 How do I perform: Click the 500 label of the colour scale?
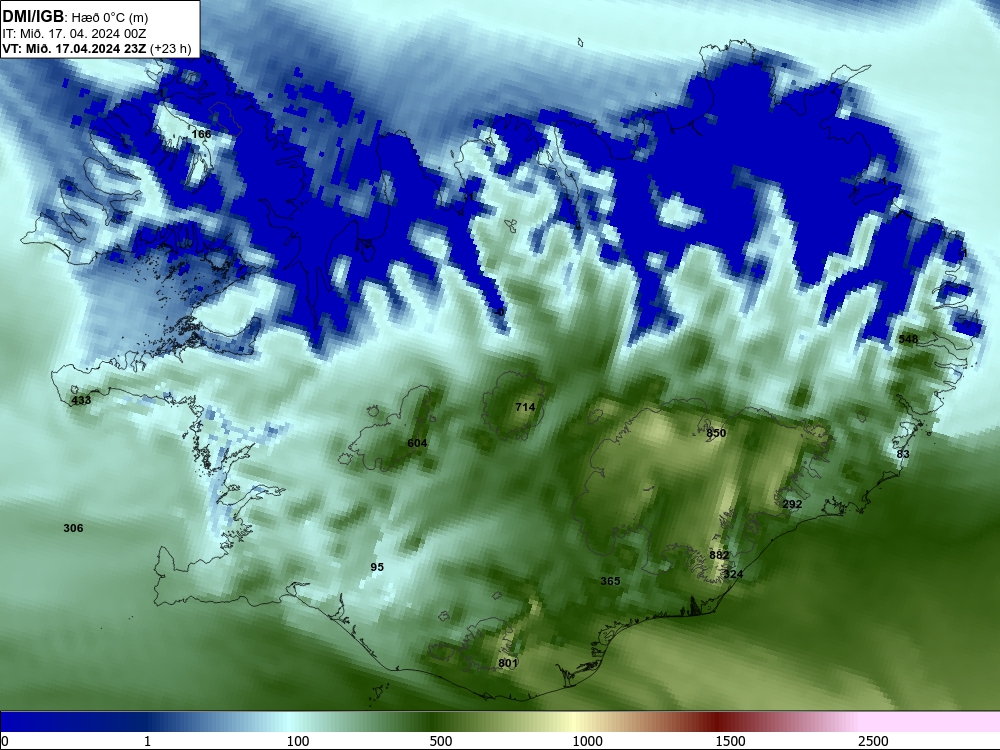441,741
